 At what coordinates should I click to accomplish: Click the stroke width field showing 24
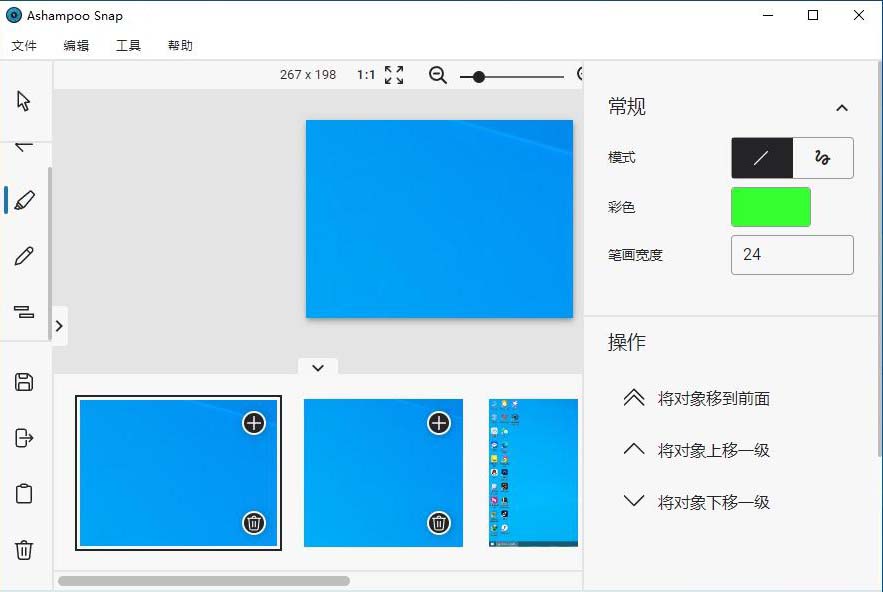coord(792,255)
